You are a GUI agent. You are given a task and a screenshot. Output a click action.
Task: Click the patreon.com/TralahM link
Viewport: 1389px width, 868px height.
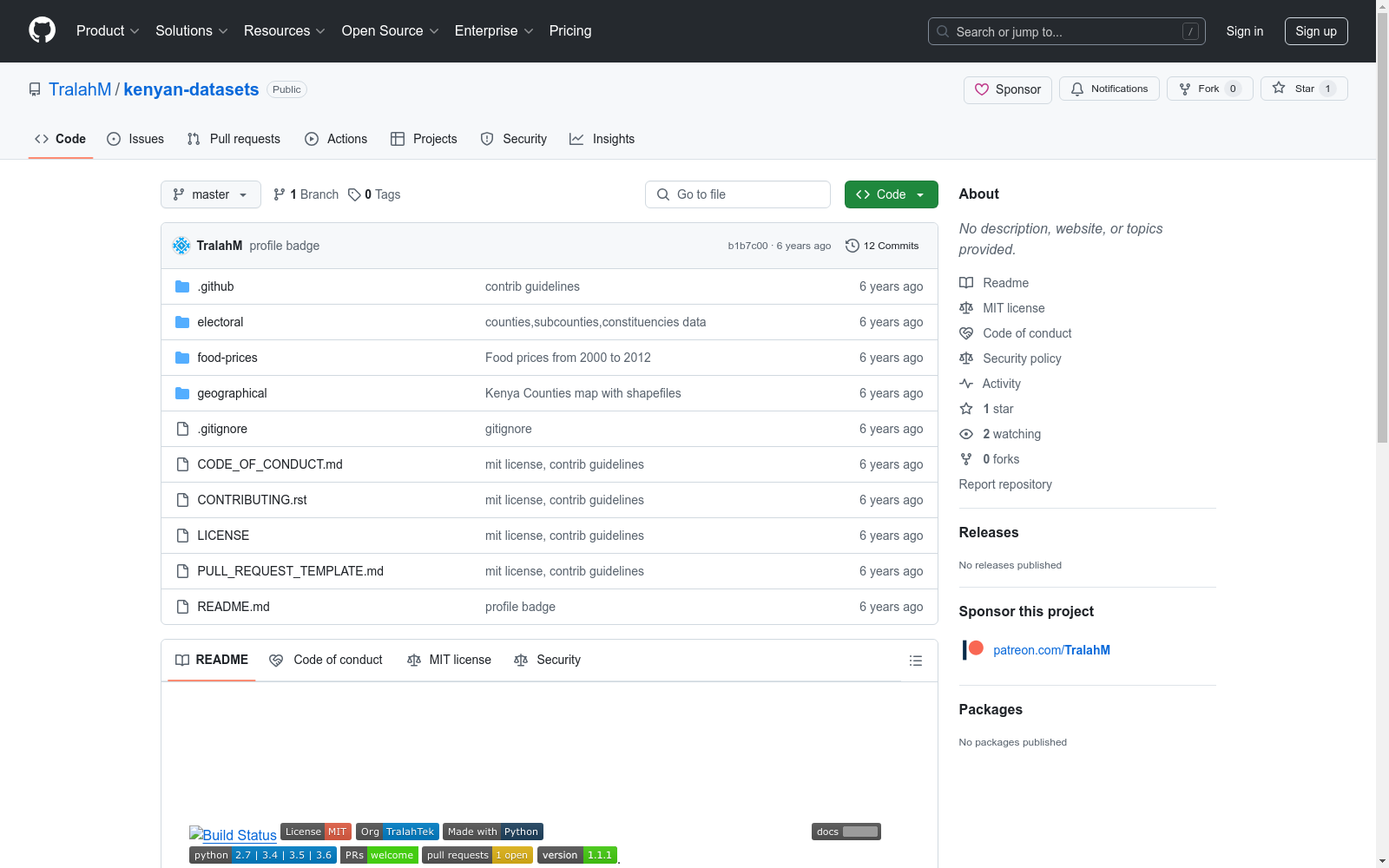[1051, 650]
